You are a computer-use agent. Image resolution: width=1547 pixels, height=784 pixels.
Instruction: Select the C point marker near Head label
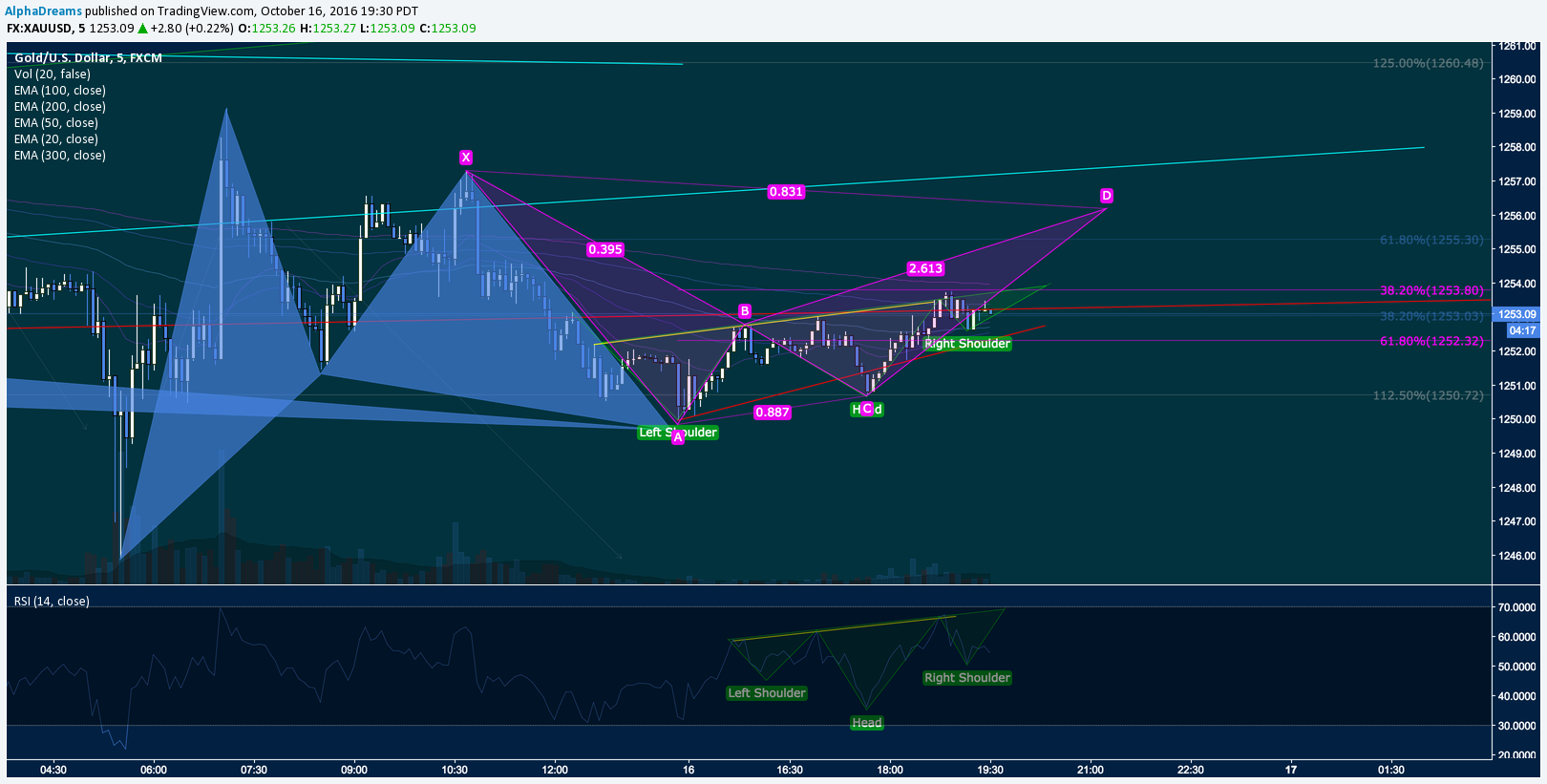click(x=867, y=409)
